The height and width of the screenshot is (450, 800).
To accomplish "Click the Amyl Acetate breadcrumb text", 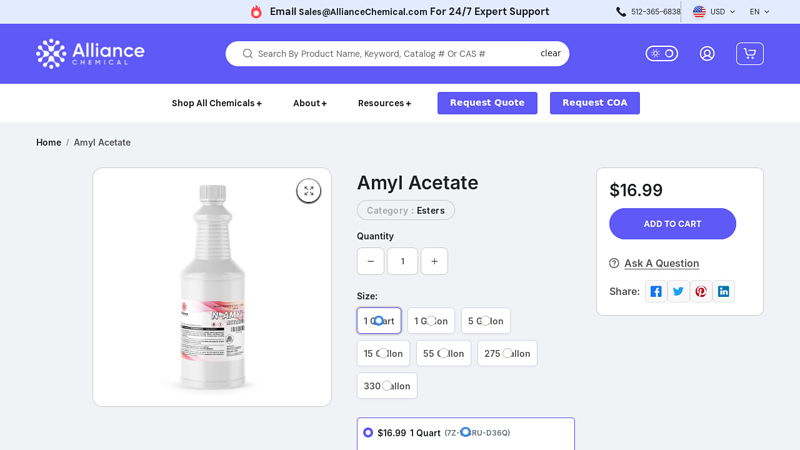I will tap(102, 142).
